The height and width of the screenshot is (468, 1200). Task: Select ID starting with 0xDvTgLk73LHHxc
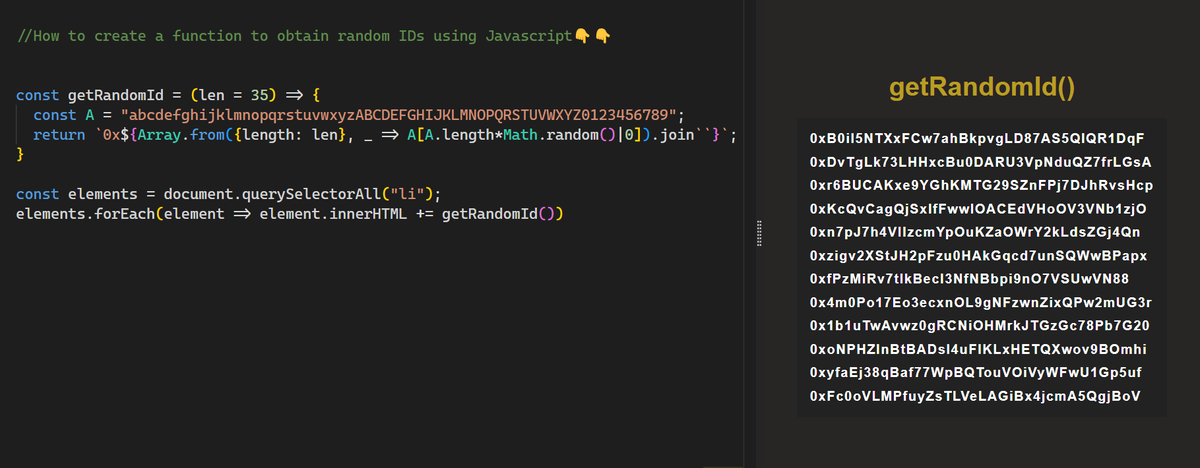tap(981, 162)
